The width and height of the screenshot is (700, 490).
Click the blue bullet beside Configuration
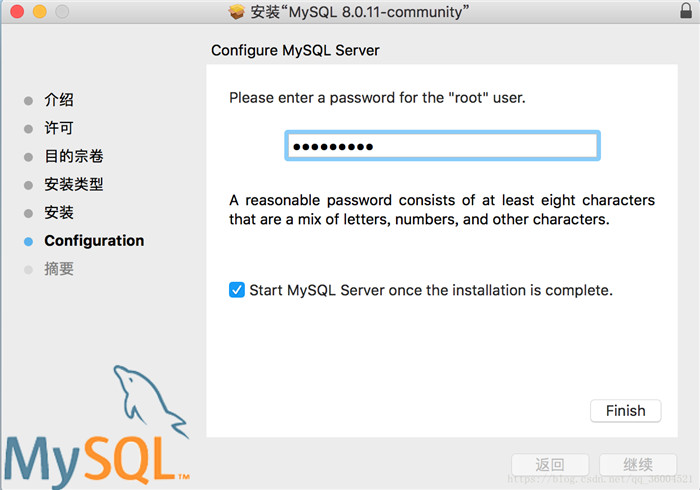(x=29, y=241)
